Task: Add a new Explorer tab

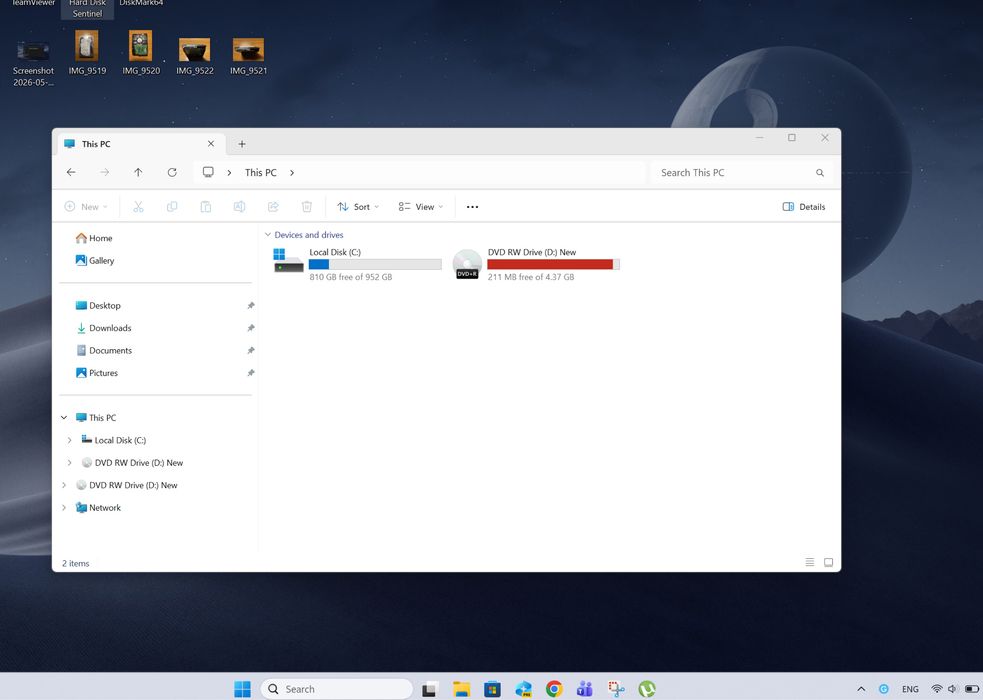Action: tap(241, 144)
